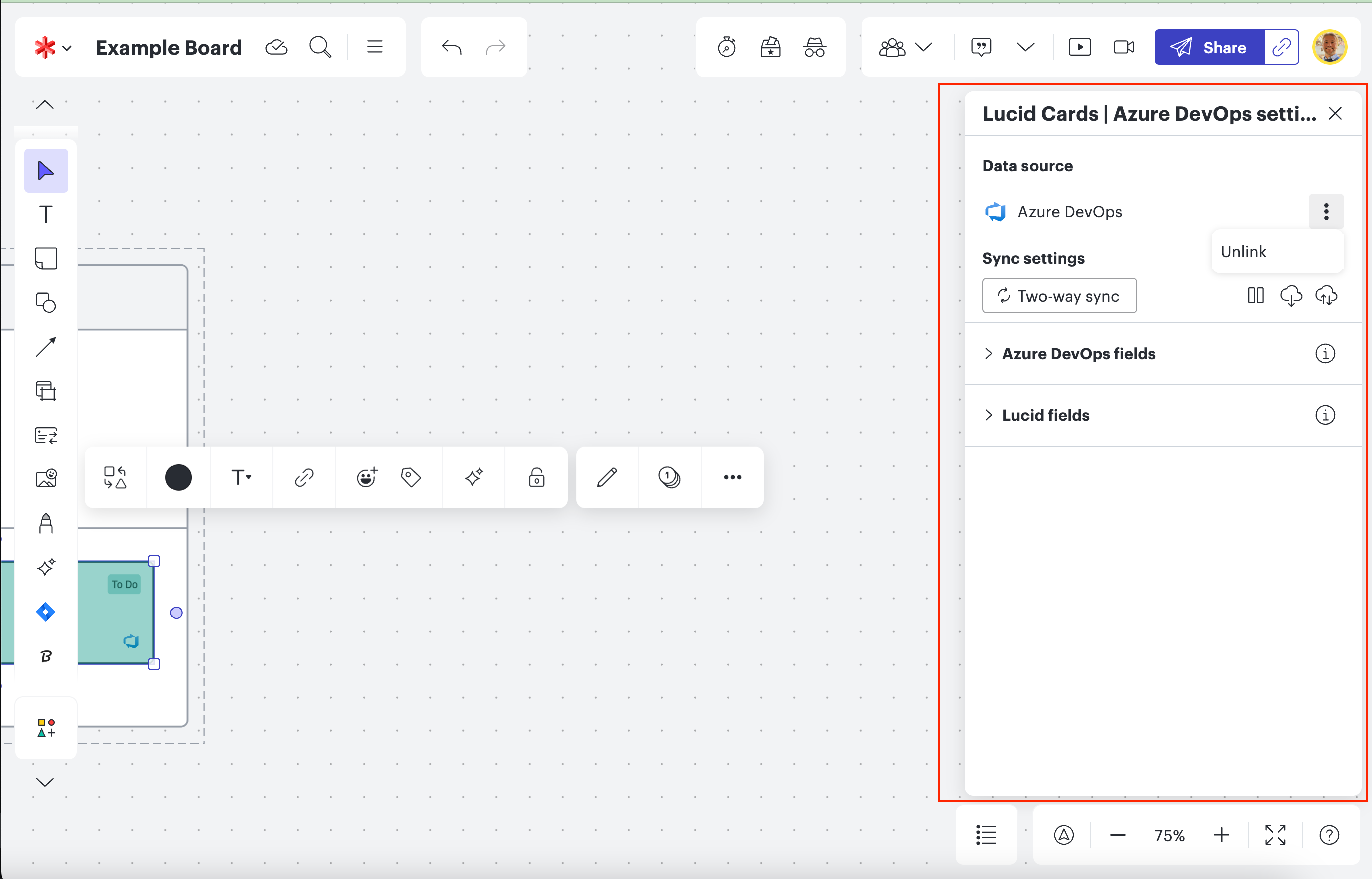Image resolution: width=1372 pixels, height=879 pixels.
Task: Click the Two-way sync button
Action: tap(1060, 296)
